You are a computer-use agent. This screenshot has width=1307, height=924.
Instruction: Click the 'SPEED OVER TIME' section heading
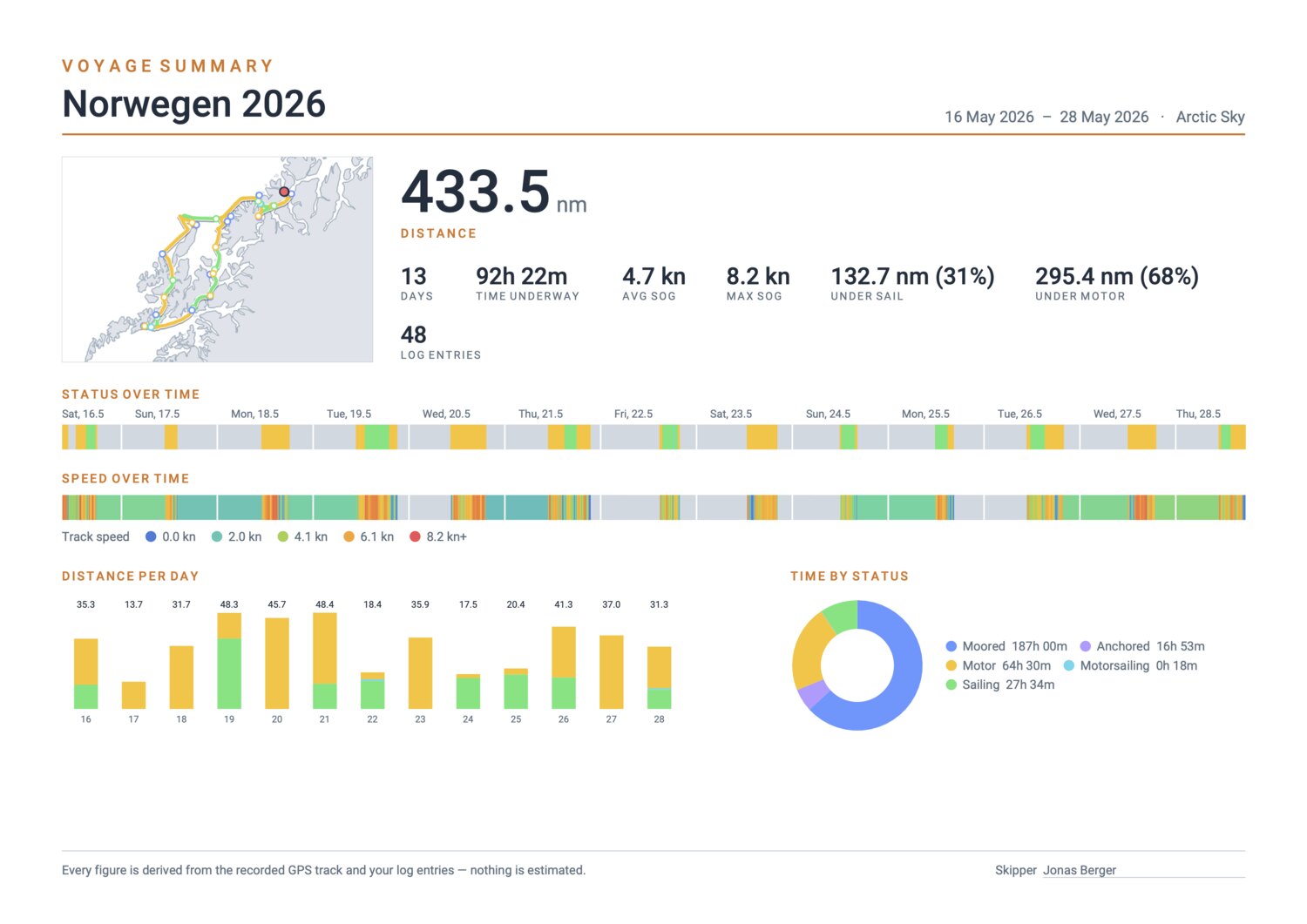[125, 479]
